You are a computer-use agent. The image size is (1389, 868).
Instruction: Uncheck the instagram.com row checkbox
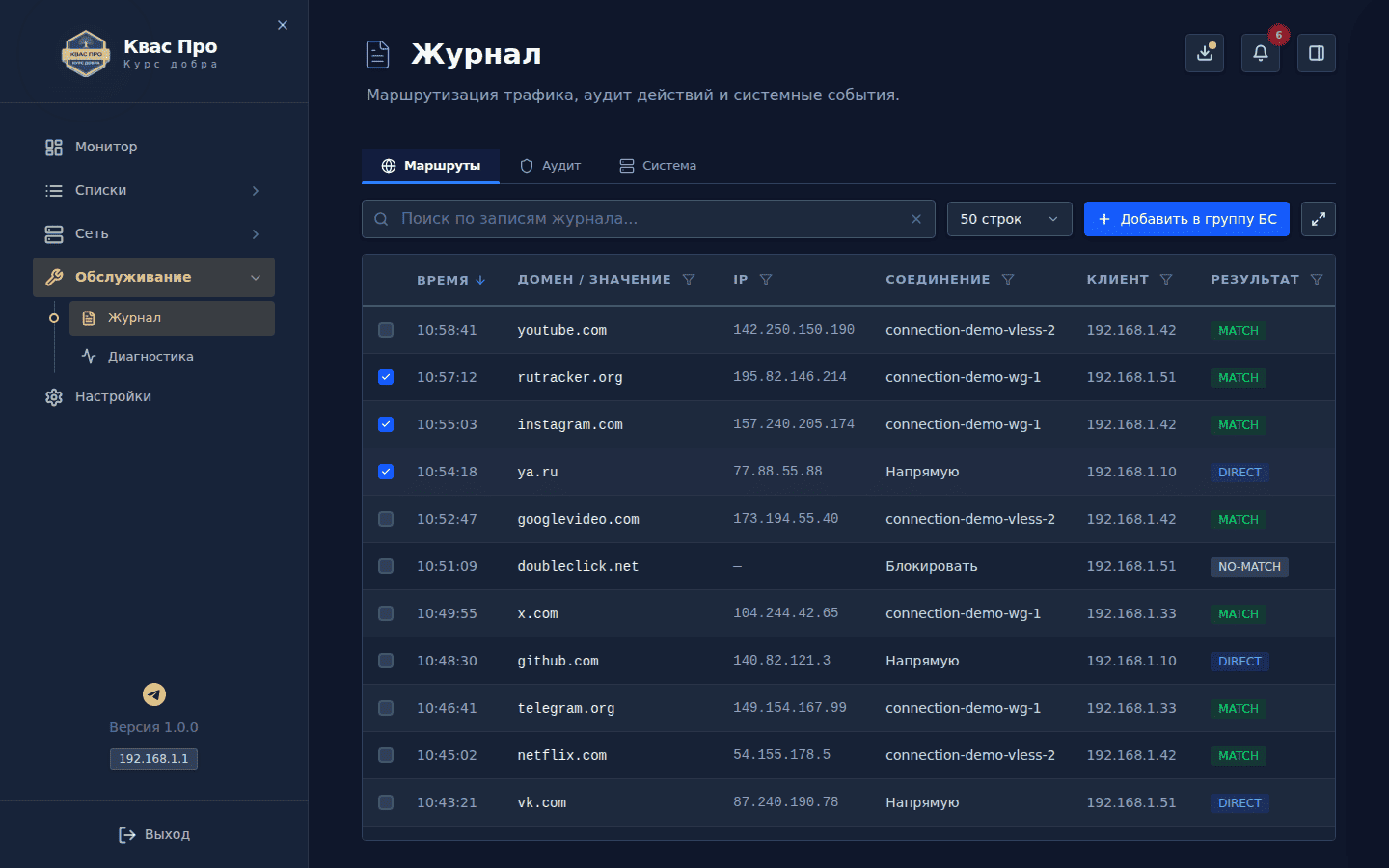pyautogui.click(x=386, y=424)
